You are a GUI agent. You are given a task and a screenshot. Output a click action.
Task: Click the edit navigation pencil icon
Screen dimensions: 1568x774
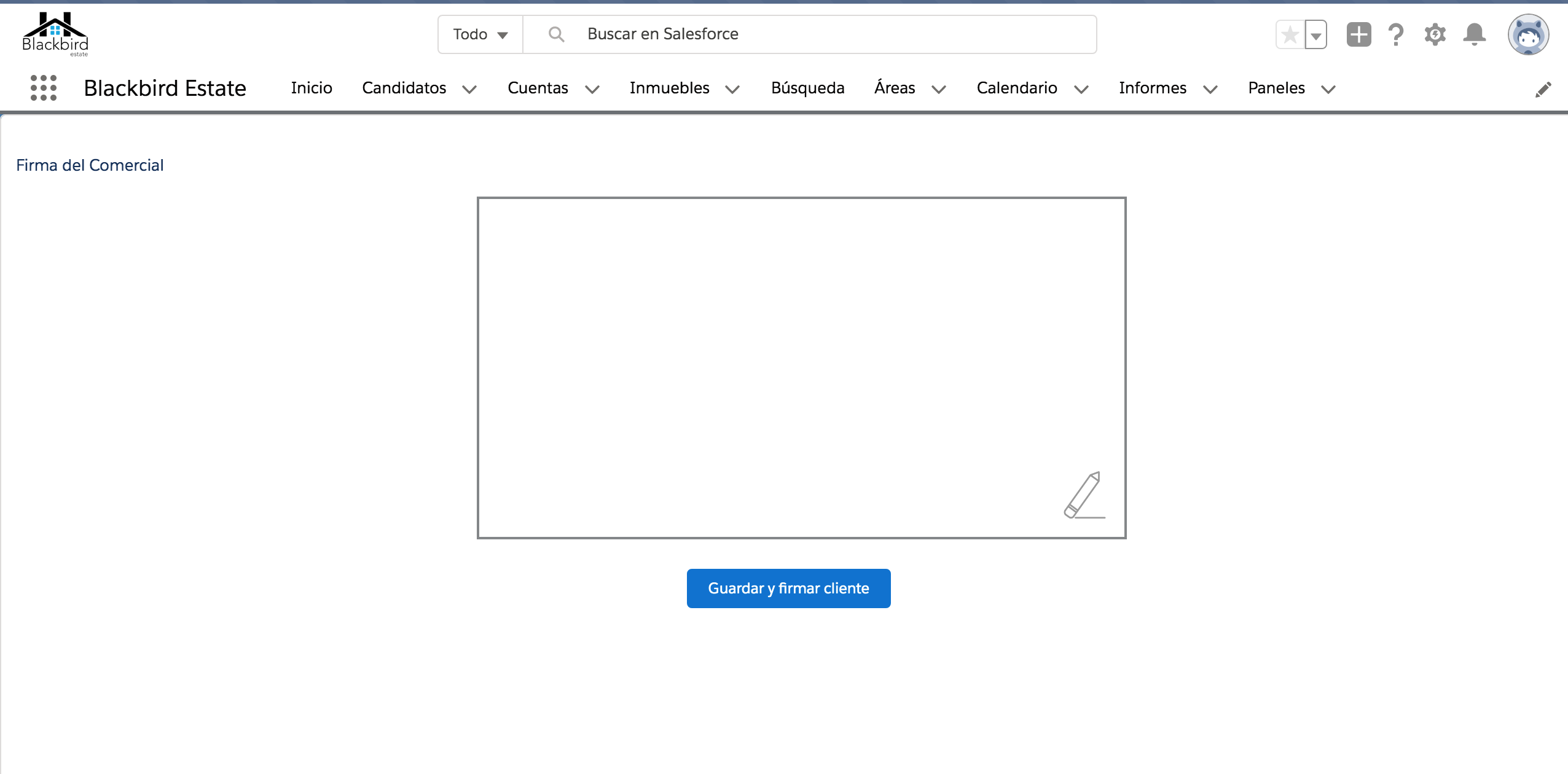1543,90
